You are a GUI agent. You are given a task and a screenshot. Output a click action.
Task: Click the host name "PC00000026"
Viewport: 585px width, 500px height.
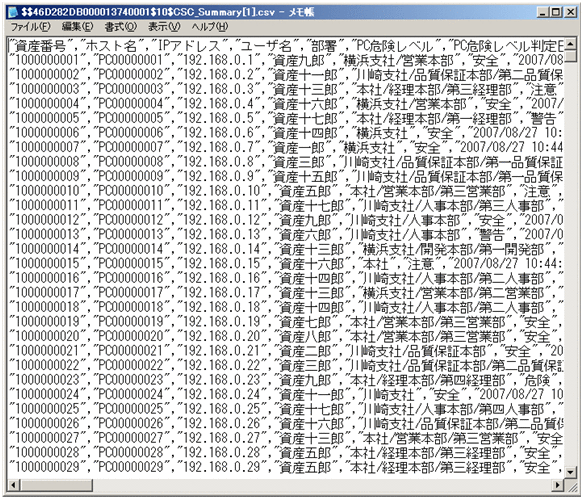pos(131,424)
